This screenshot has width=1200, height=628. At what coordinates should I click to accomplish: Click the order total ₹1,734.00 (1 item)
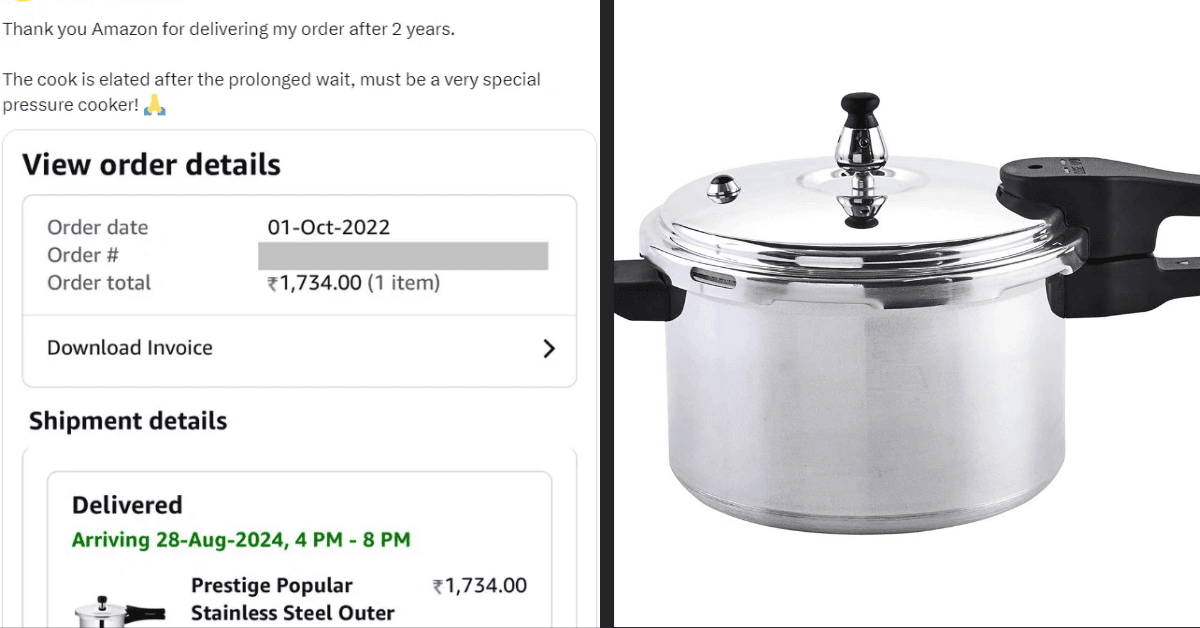pos(353,283)
